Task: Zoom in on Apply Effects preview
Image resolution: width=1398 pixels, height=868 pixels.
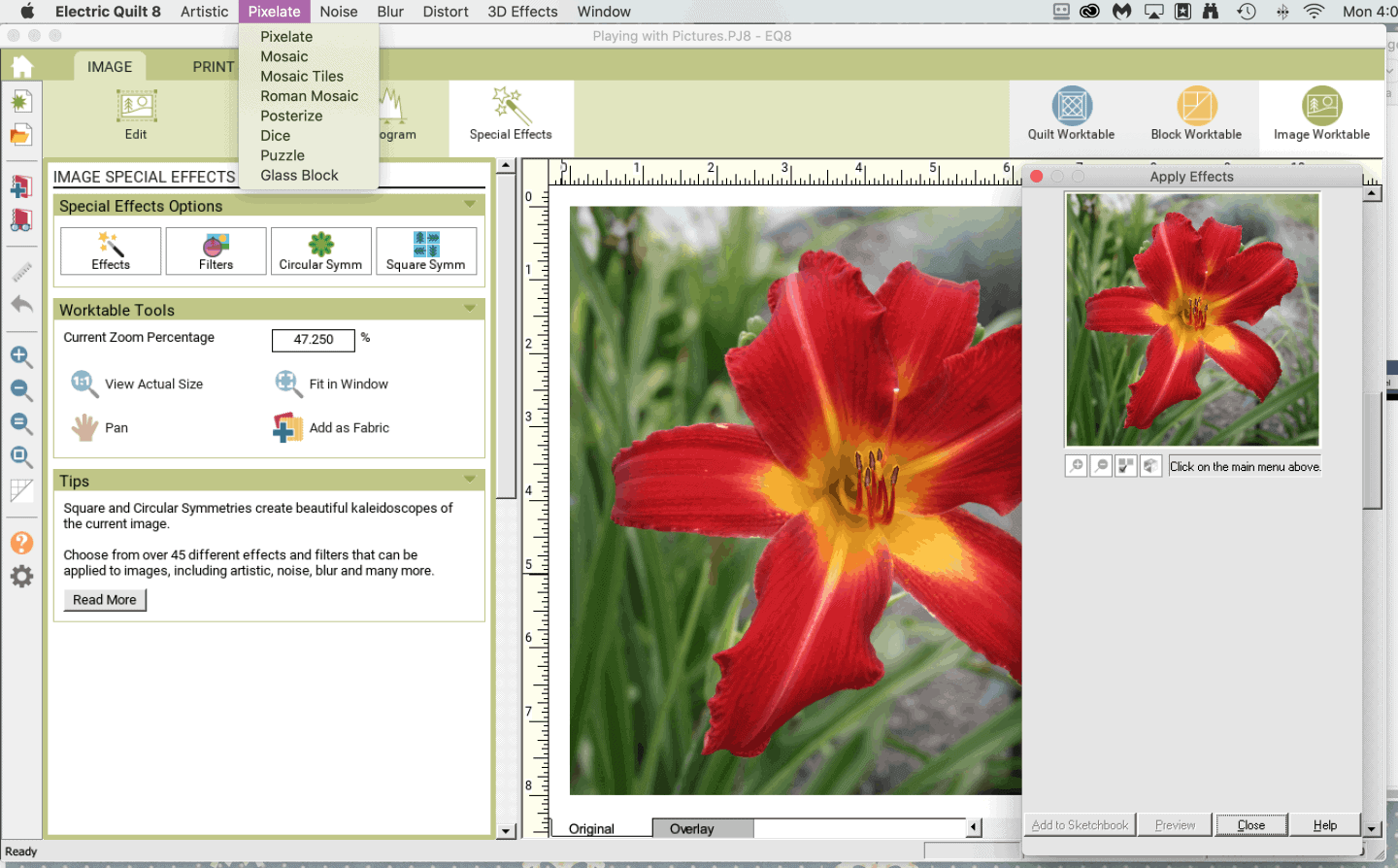Action: 1076,466
